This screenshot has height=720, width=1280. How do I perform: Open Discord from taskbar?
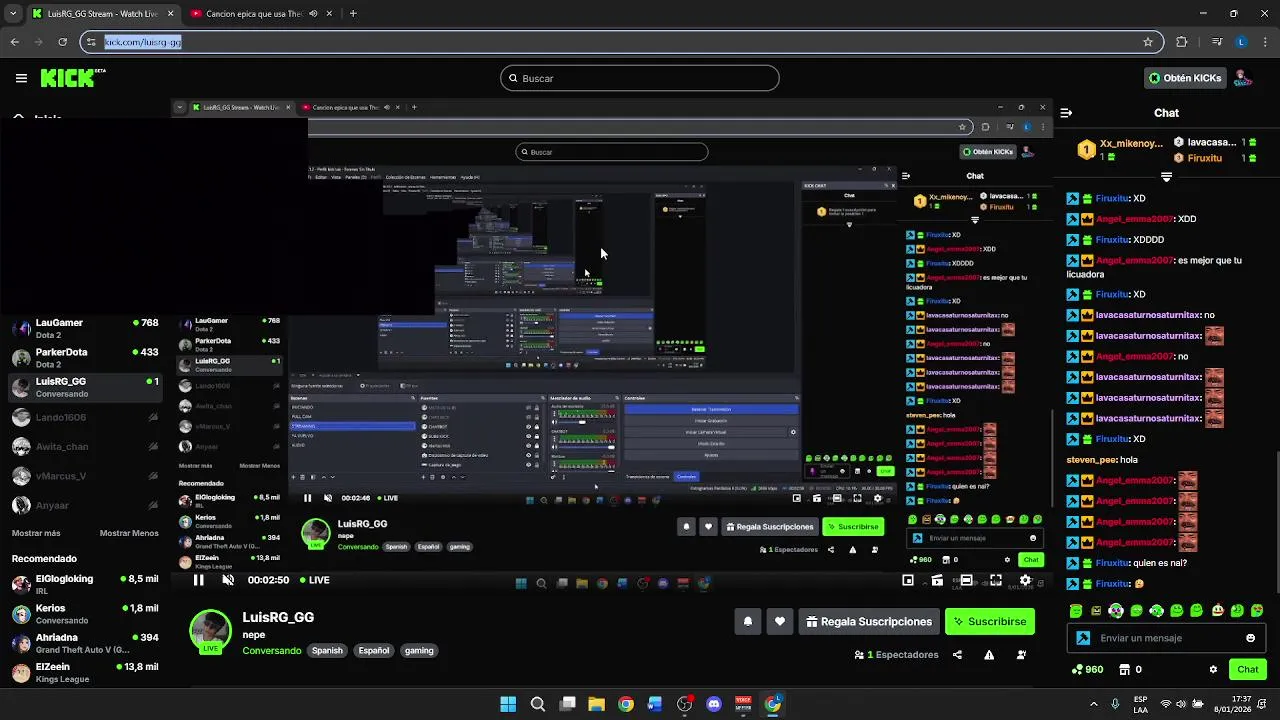click(x=714, y=704)
